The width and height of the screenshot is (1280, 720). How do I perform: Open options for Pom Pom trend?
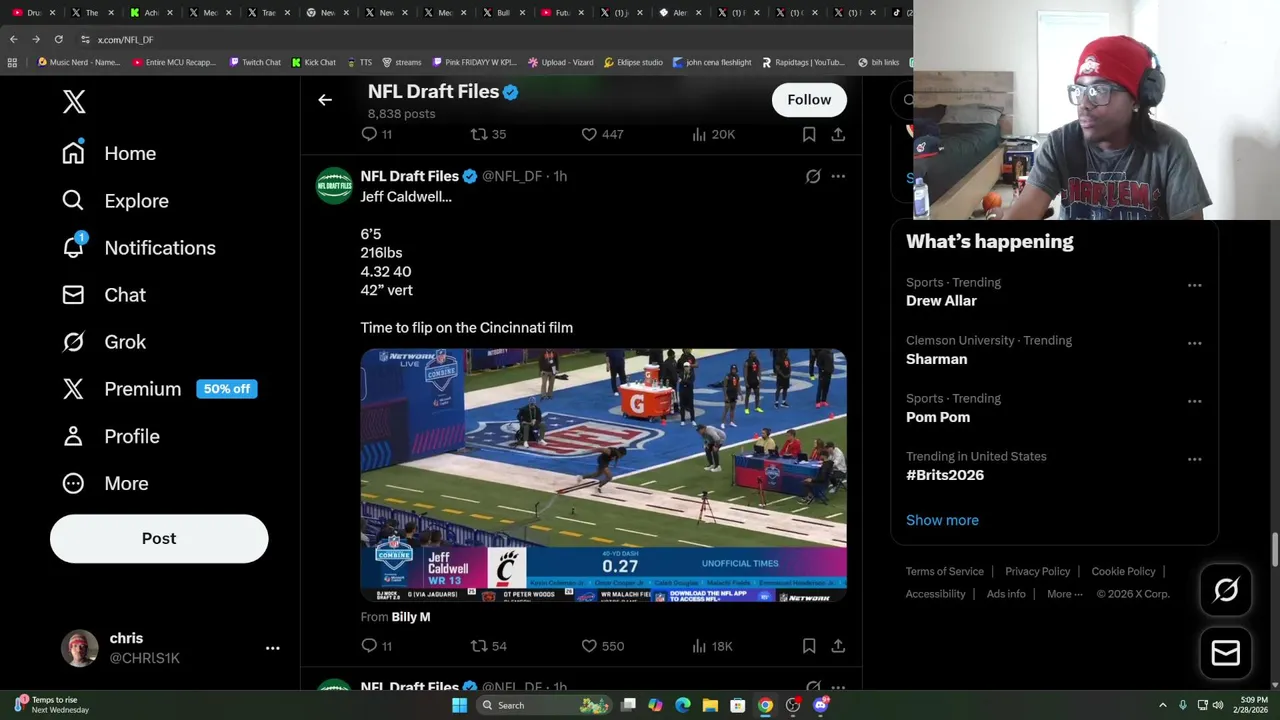pyautogui.click(x=1194, y=401)
